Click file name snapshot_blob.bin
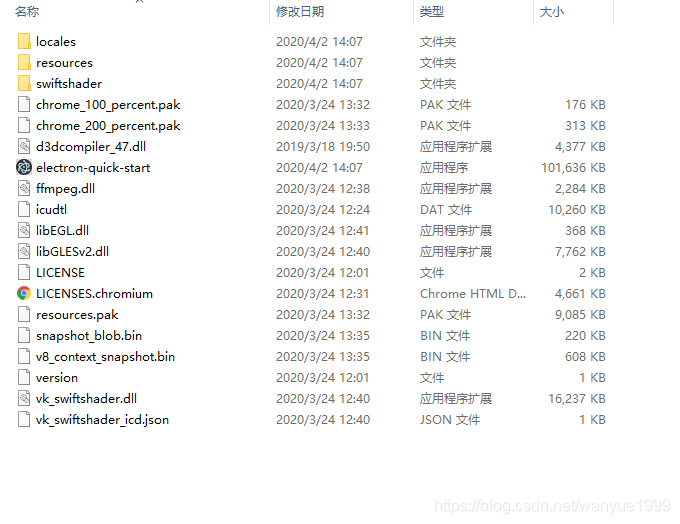 [89, 336]
